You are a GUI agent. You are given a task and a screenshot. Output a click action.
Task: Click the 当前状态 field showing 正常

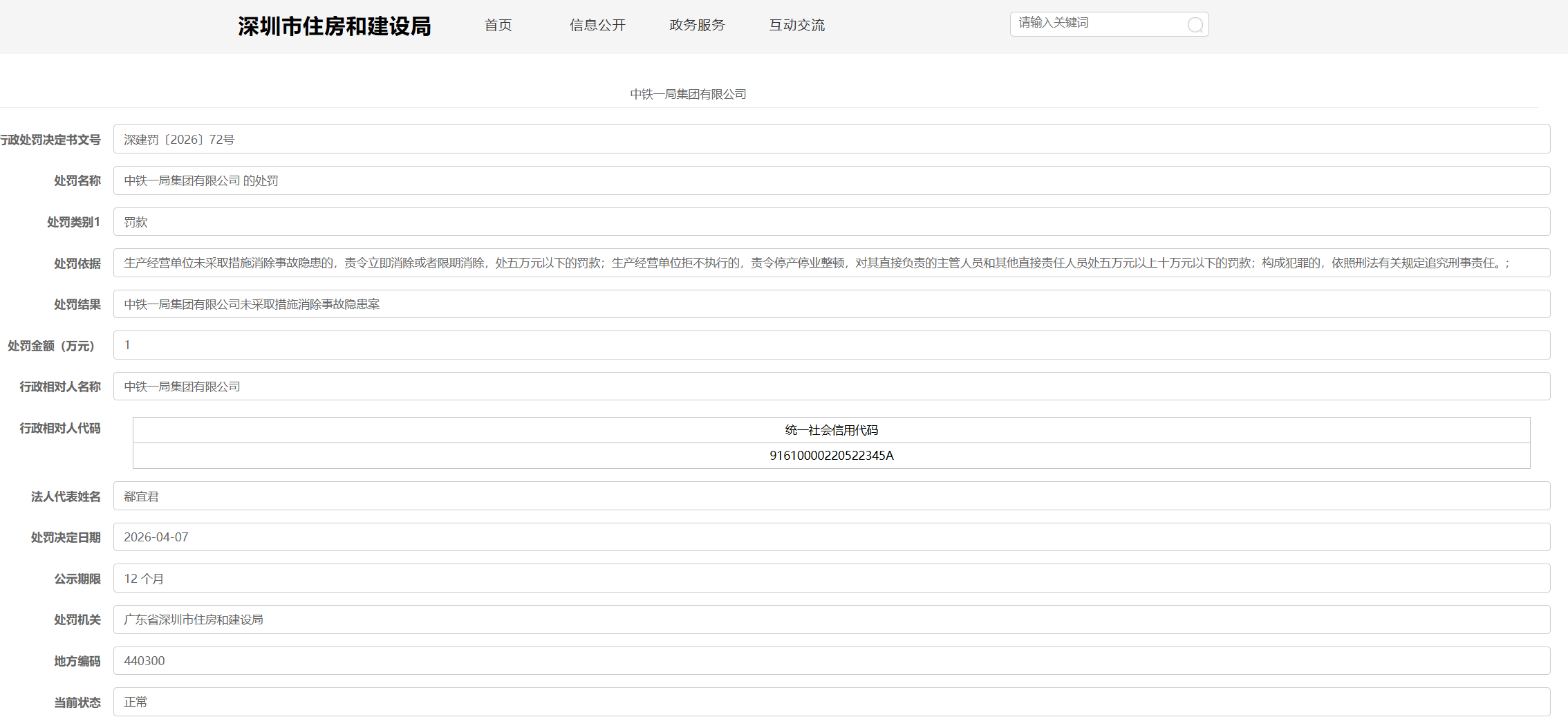click(x=831, y=702)
